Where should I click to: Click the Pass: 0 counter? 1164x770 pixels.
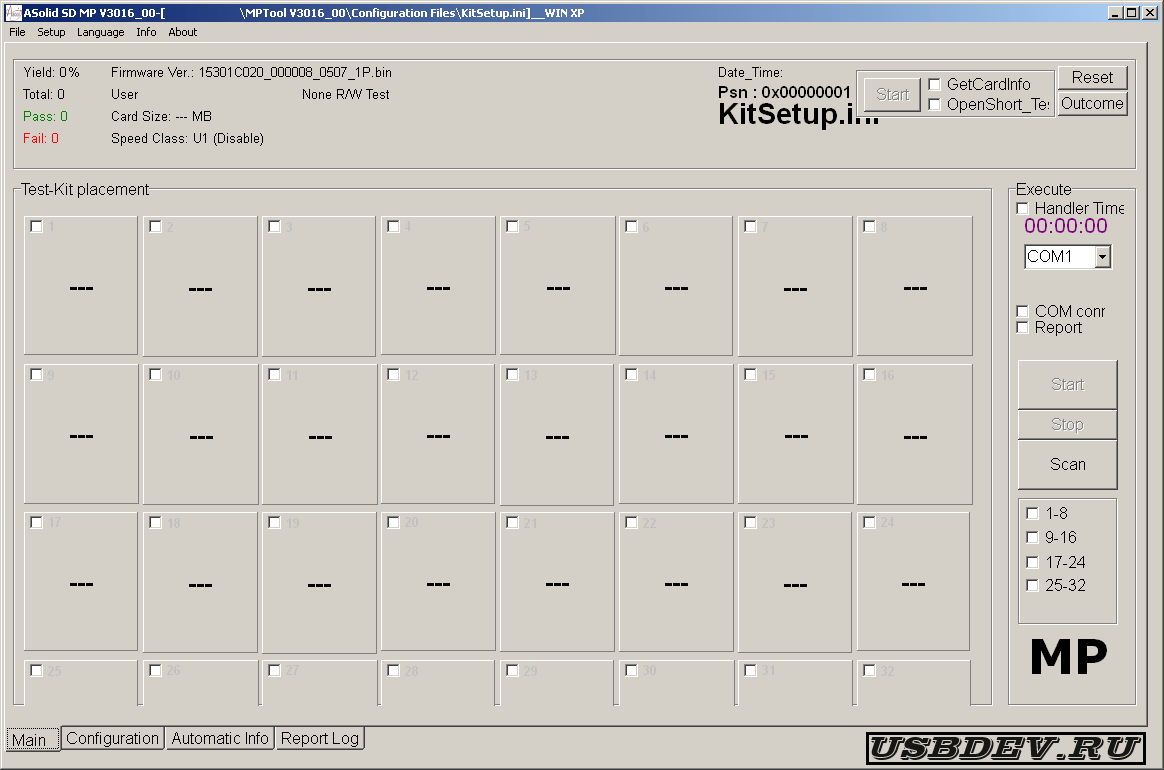click(45, 116)
